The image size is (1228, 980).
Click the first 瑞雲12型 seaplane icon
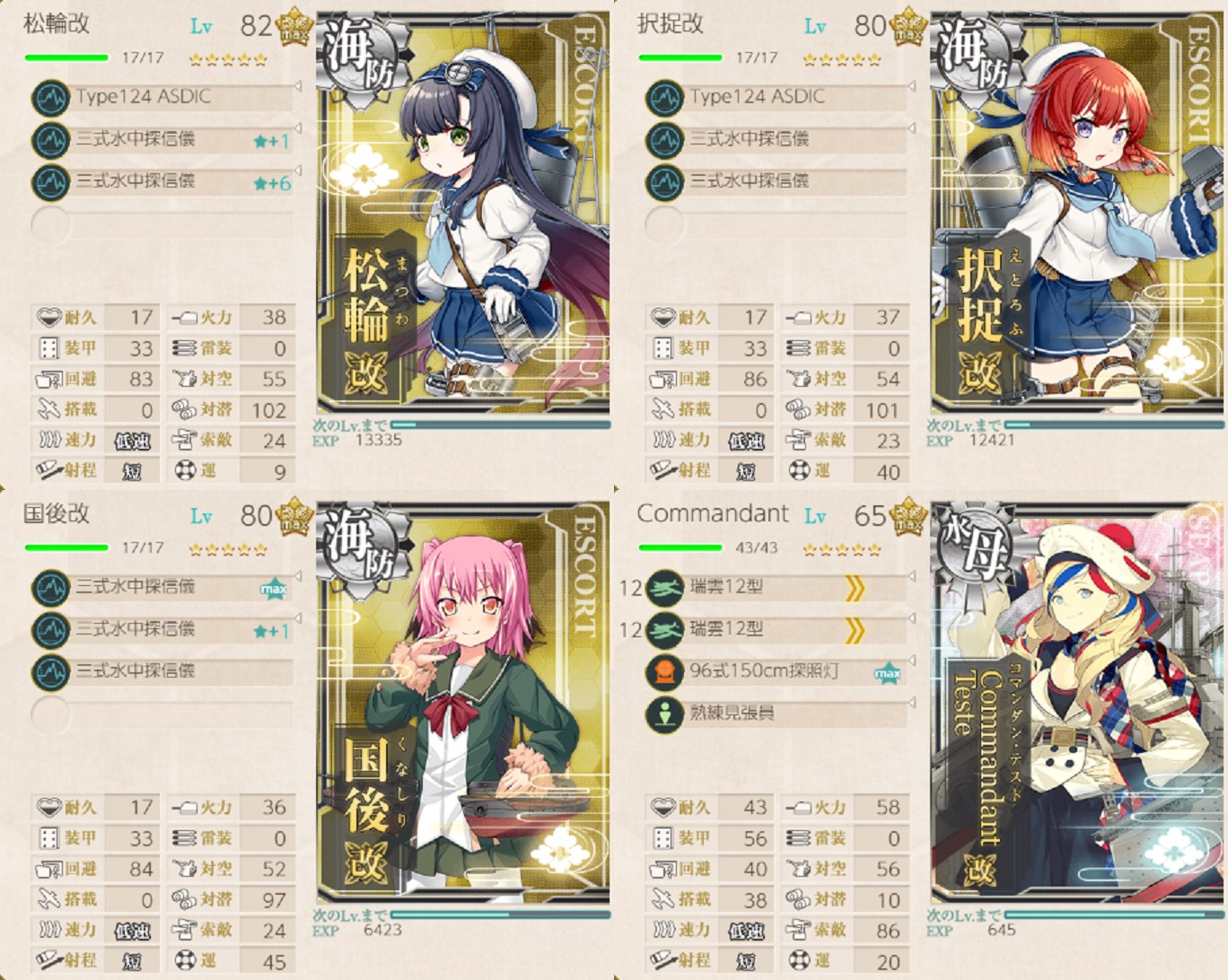click(665, 589)
